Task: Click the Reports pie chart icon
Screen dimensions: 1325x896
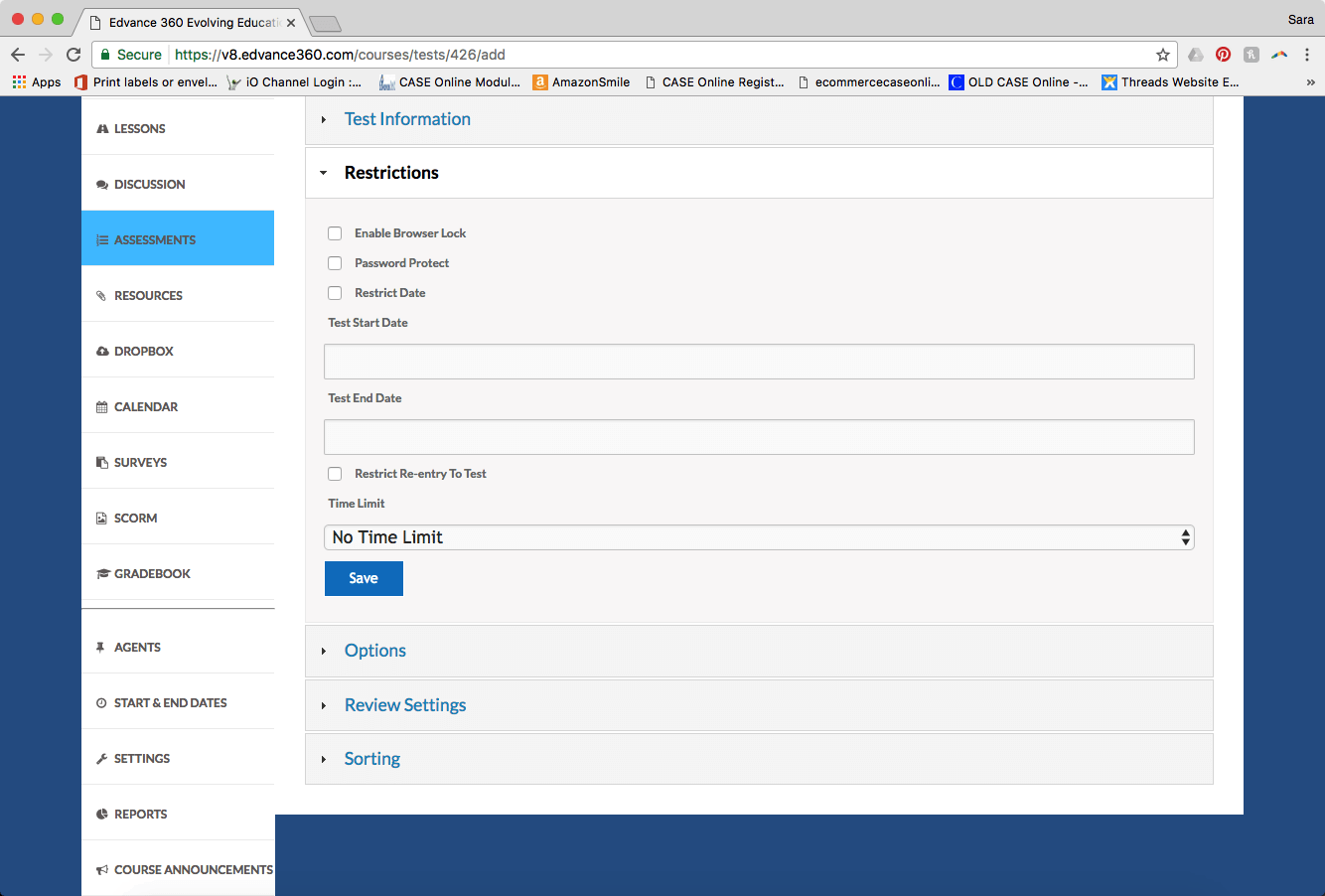Action: (x=102, y=815)
